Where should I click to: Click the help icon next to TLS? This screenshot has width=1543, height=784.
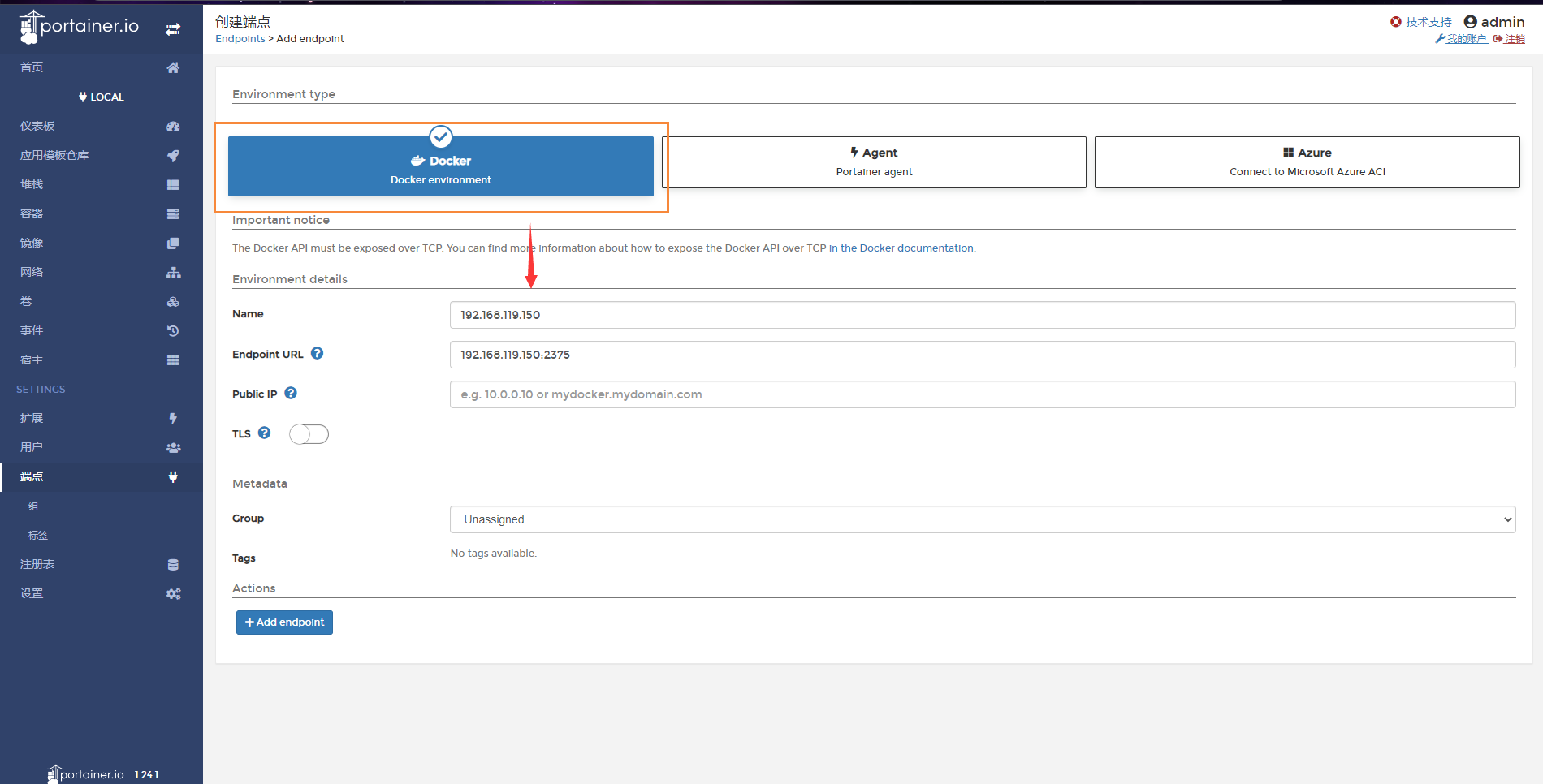coord(265,433)
